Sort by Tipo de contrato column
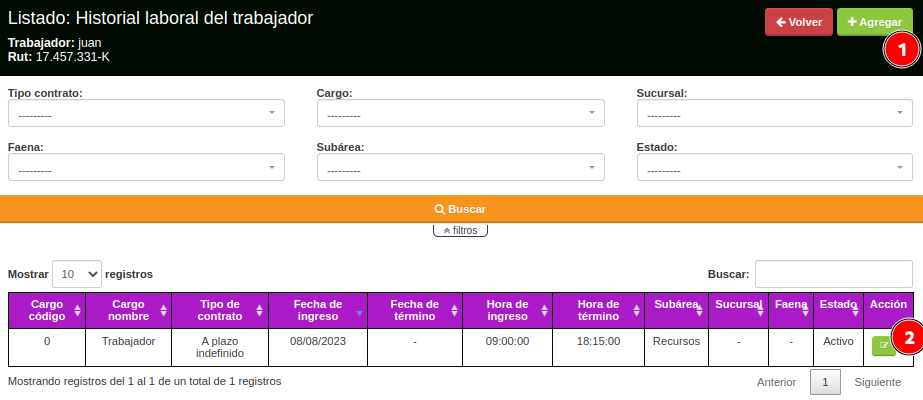 pyautogui.click(x=220, y=311)
